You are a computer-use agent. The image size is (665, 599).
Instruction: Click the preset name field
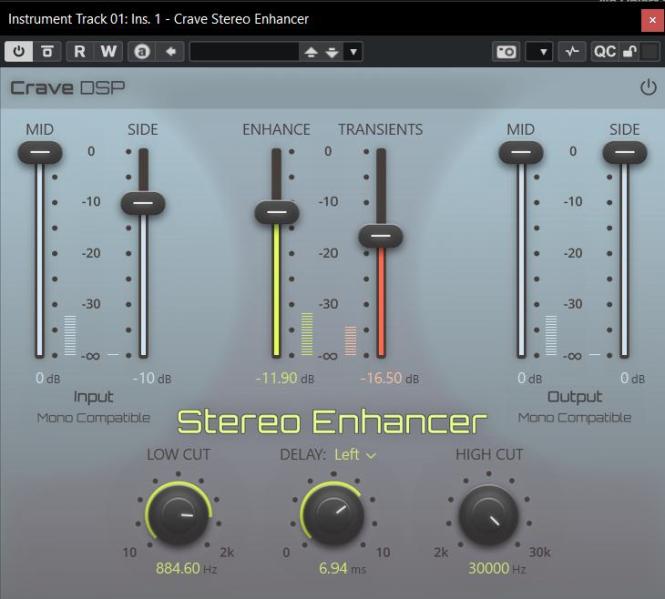click(x=245, y=52)
